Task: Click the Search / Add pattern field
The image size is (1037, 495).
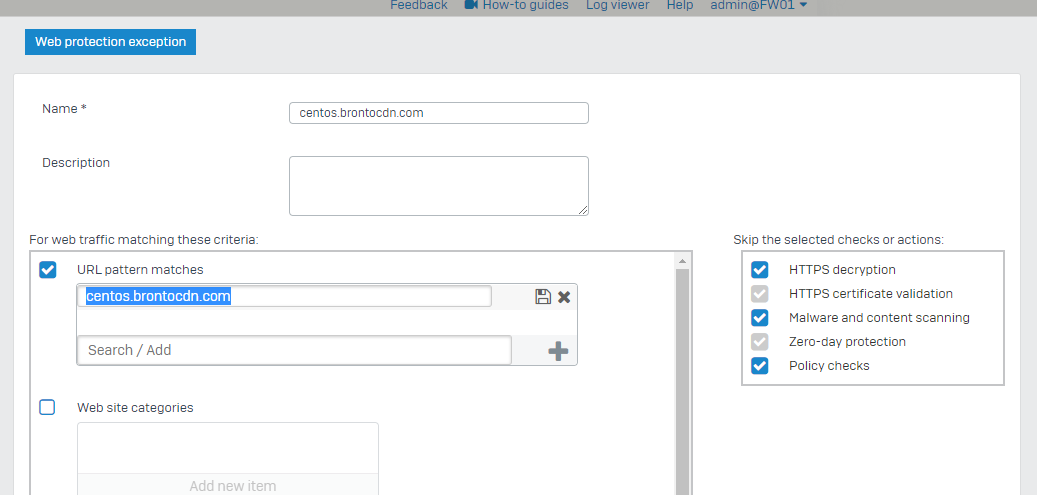Action: [x=294, y=350]
